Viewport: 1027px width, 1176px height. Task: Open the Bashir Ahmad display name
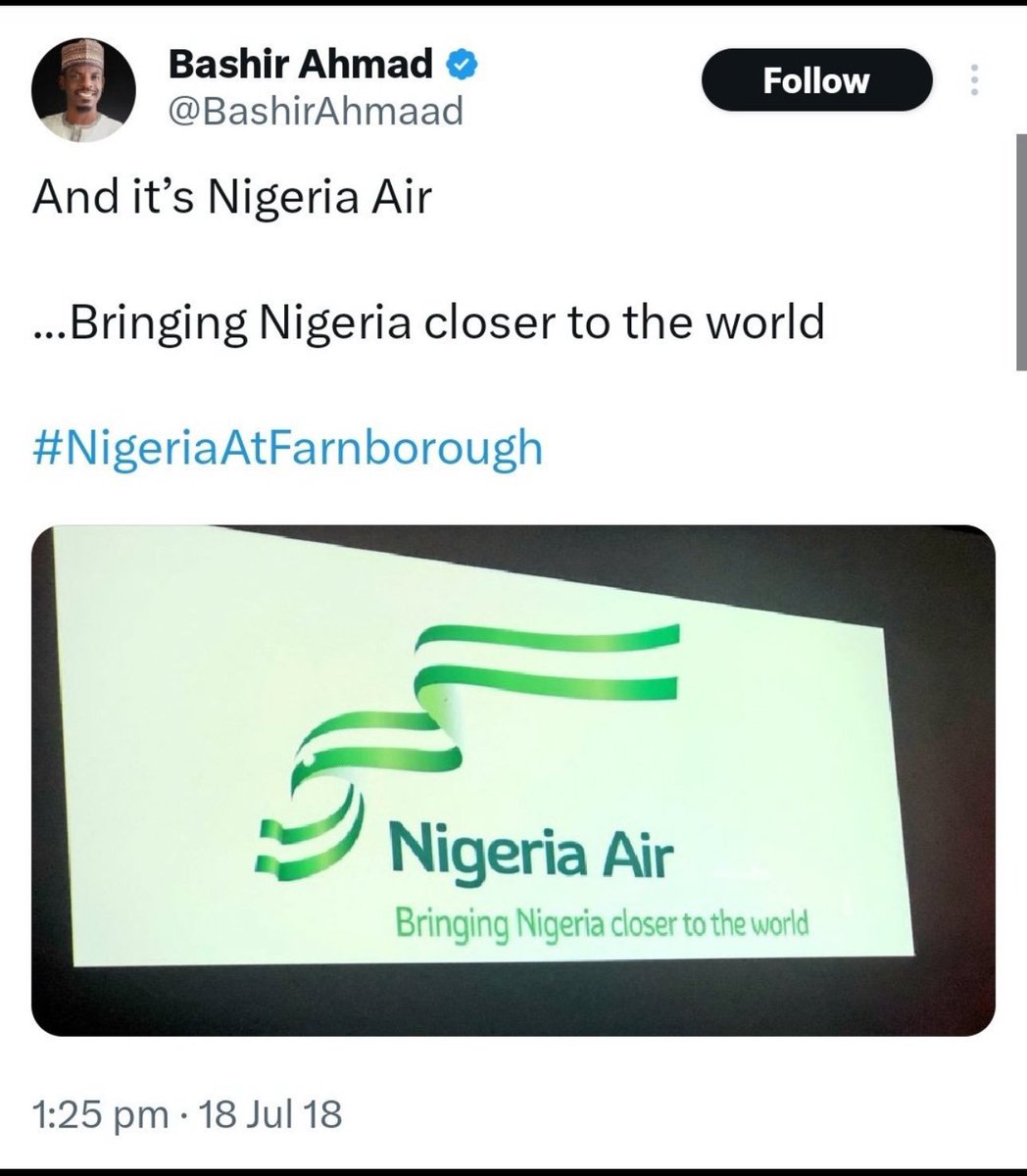(x=301, y=66)
